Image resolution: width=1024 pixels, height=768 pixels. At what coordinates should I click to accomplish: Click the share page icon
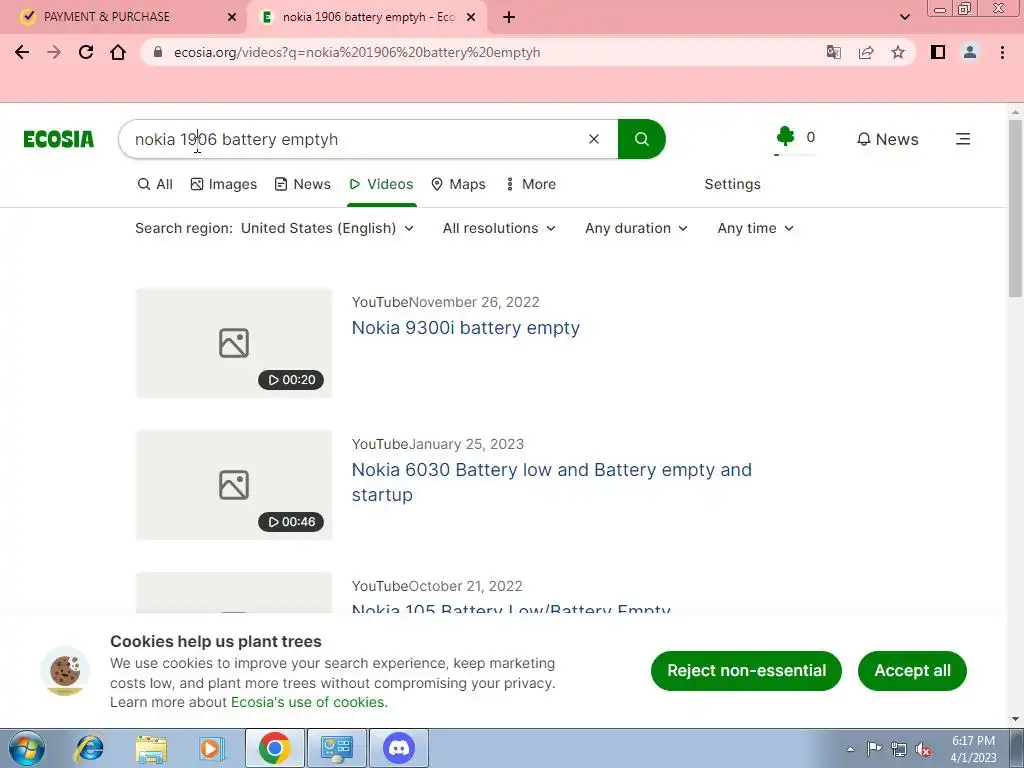click(866, 52)
